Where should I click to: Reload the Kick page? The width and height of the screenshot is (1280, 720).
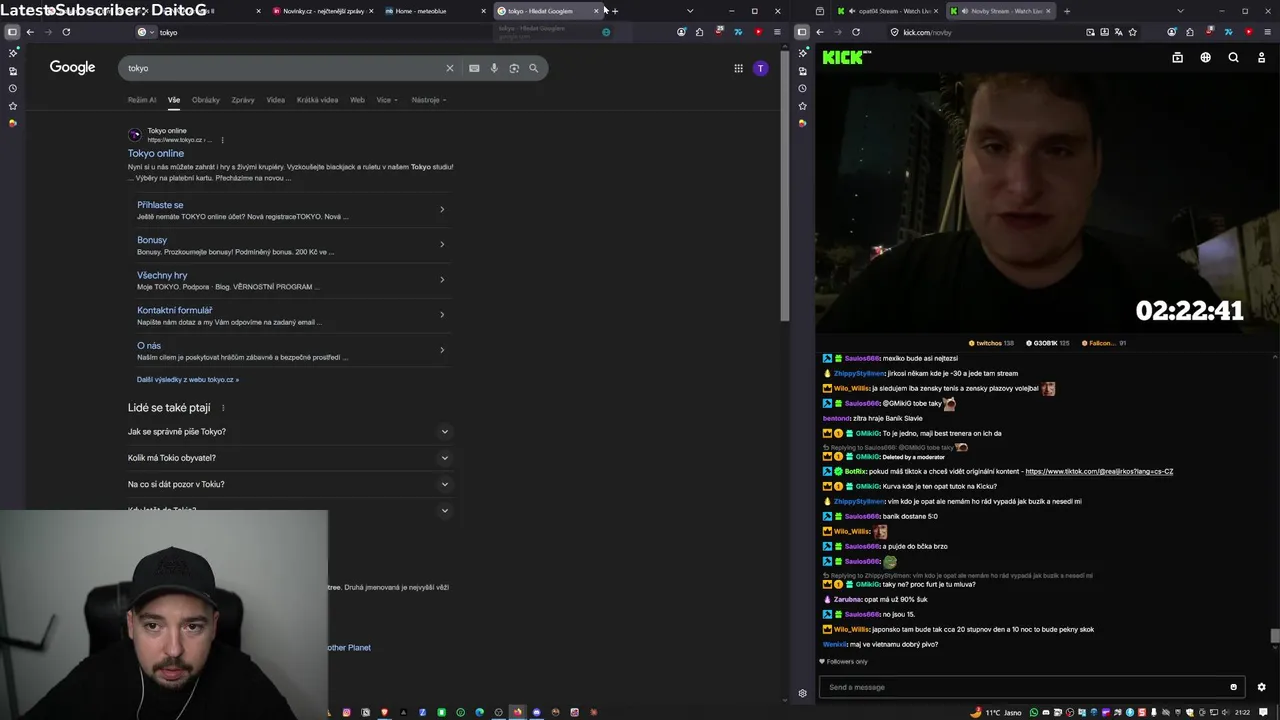tap(856, 32)
